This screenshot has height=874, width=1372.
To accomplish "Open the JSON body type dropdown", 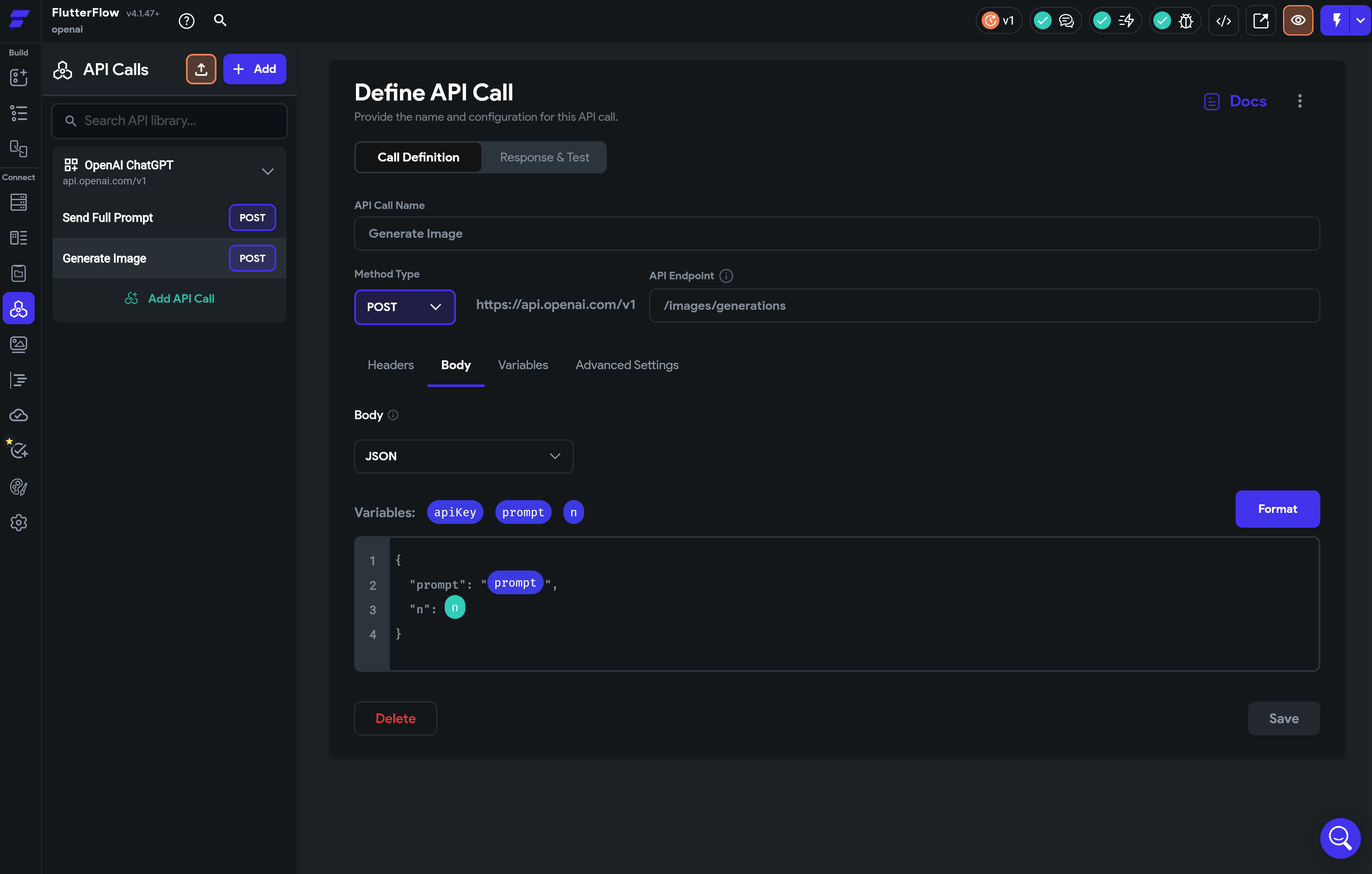I will tap(463, 456).
